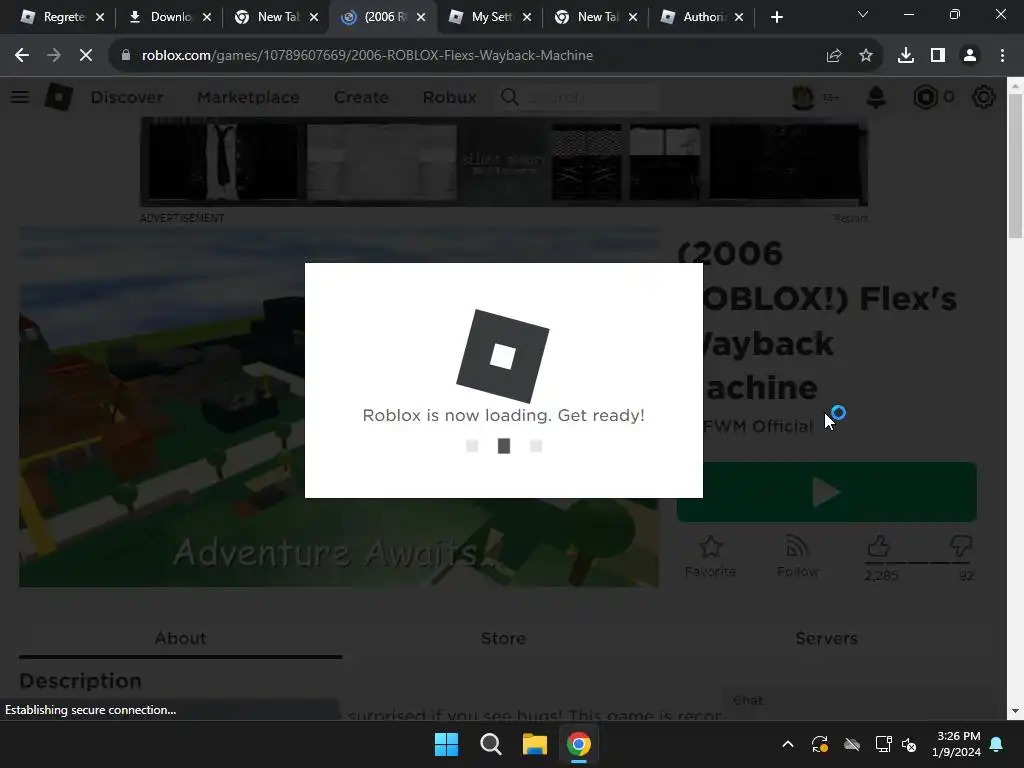Open the FWM Official creator link
The height and width of the screenshot is (768, 1024).
[758, 426]
